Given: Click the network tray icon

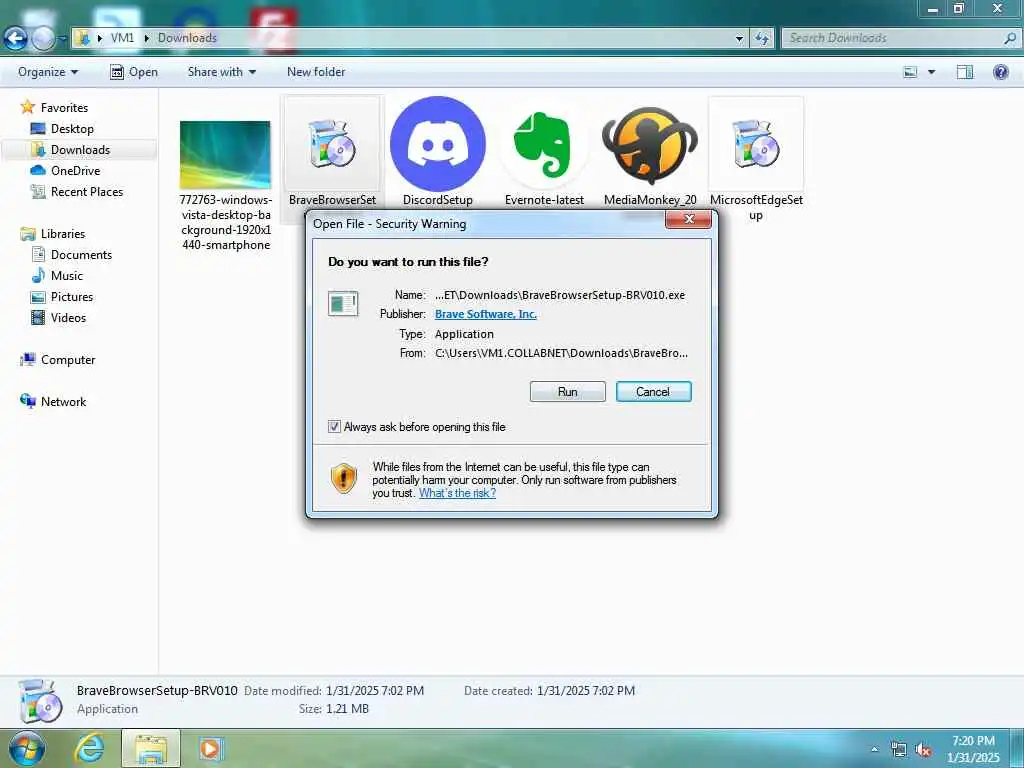Looking at the screenshot, I should pos(899,749).
